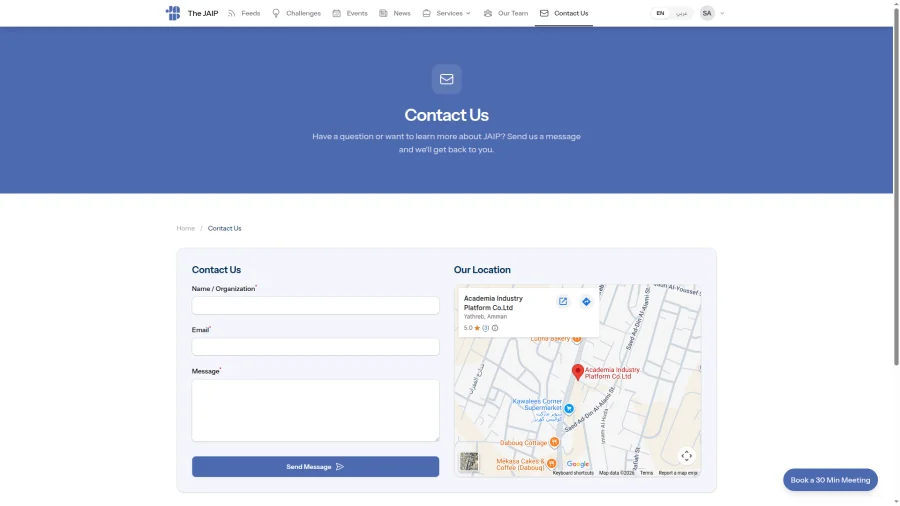Click the Send Message button

pyautogui.click(x=315, y=466)
